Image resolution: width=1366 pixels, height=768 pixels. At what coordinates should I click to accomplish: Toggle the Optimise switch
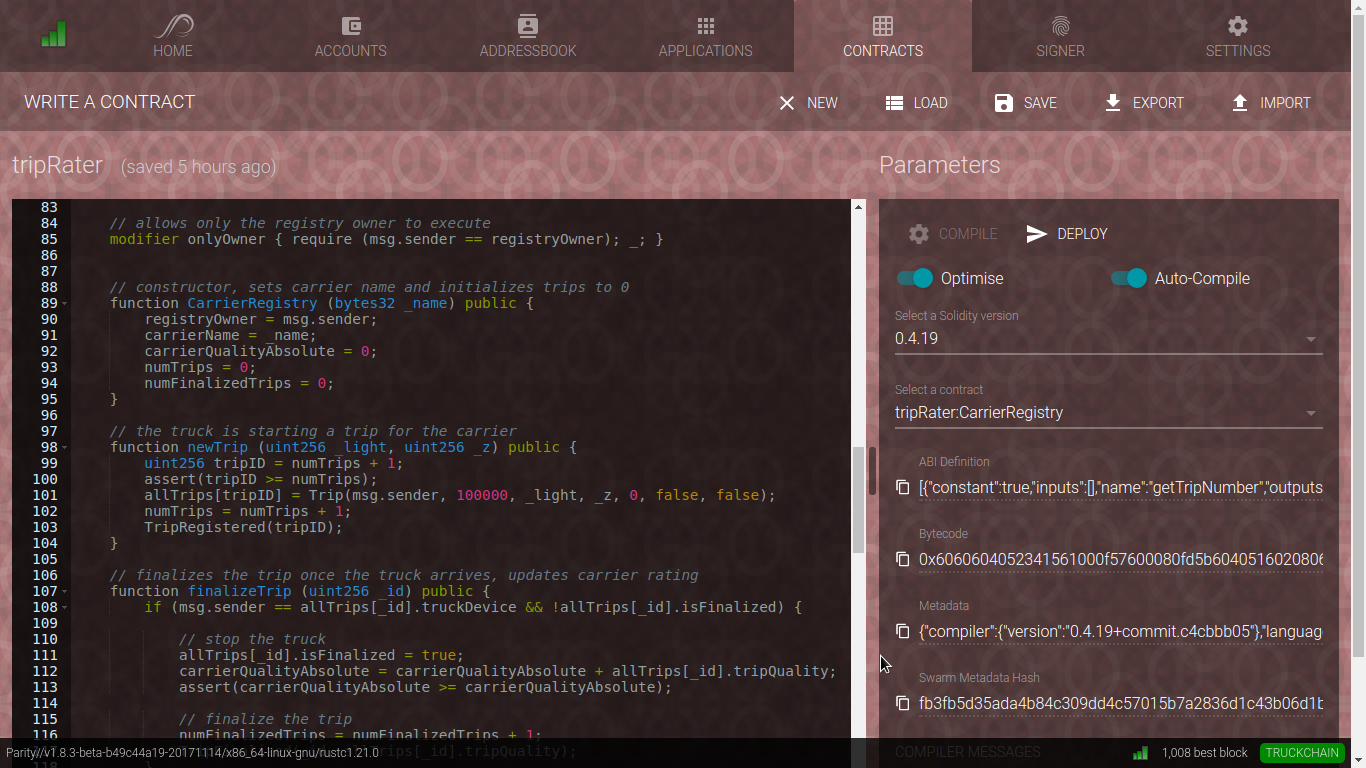click(915, 278)
